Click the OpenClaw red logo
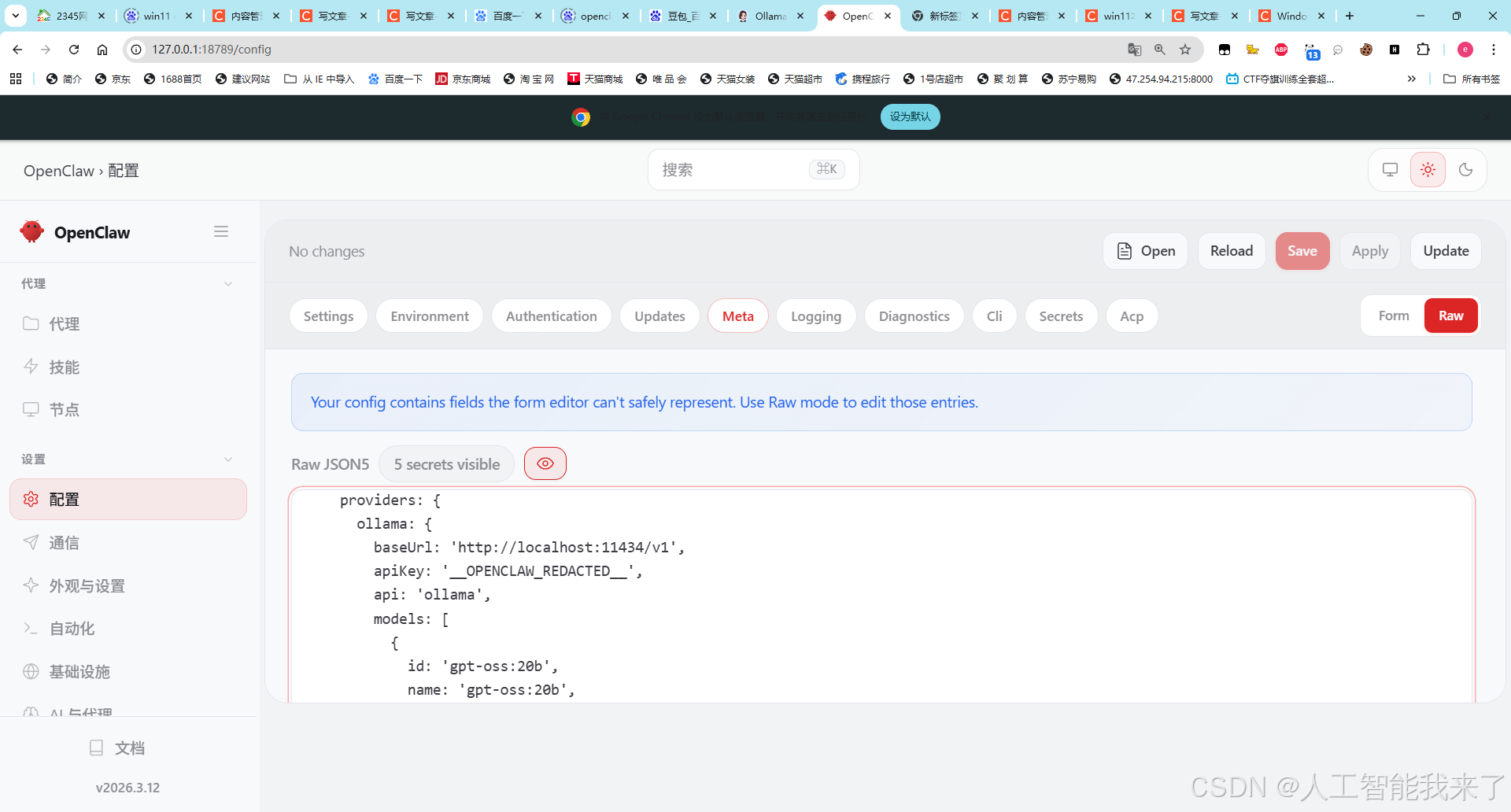Viewport: 1511px width, 812px height. coord(32,231)
